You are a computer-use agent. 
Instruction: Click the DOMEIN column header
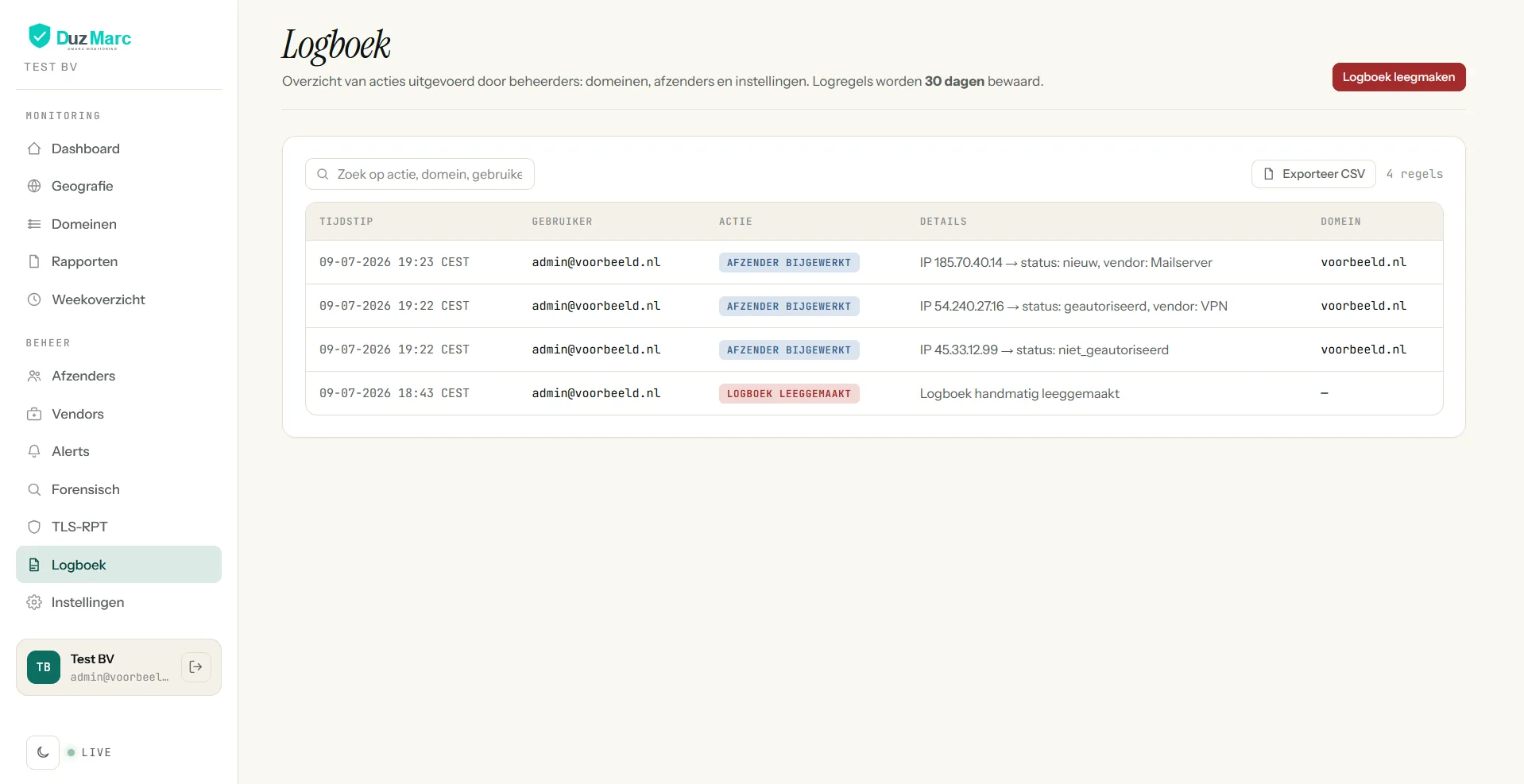tap(1340, 222)
